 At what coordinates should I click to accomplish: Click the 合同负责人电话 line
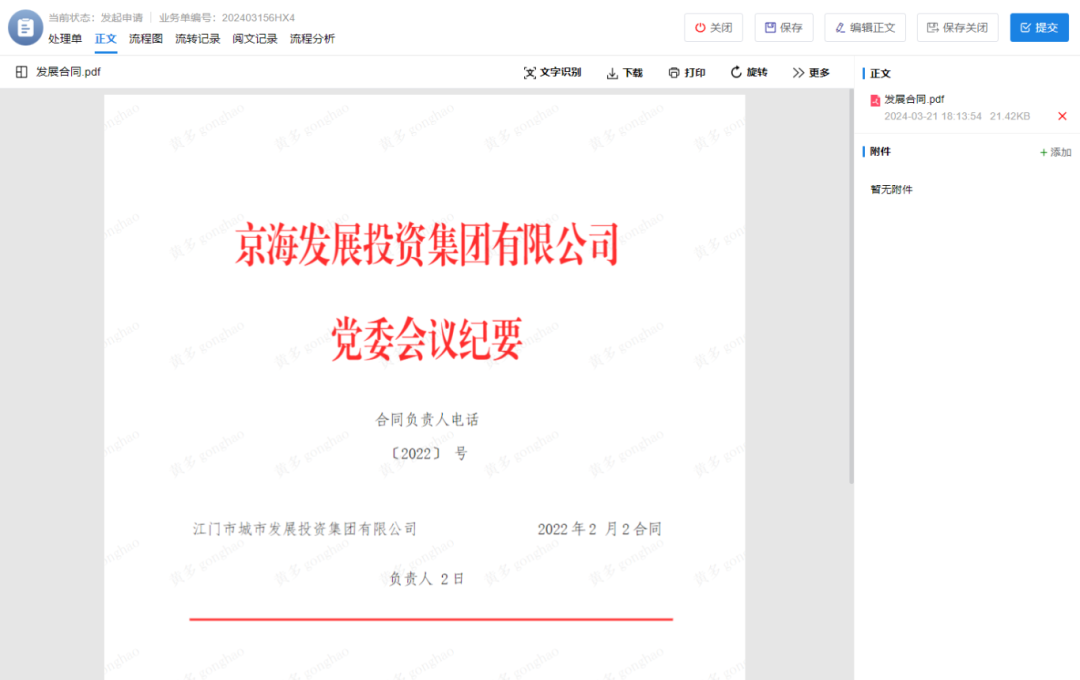(427, 420)
